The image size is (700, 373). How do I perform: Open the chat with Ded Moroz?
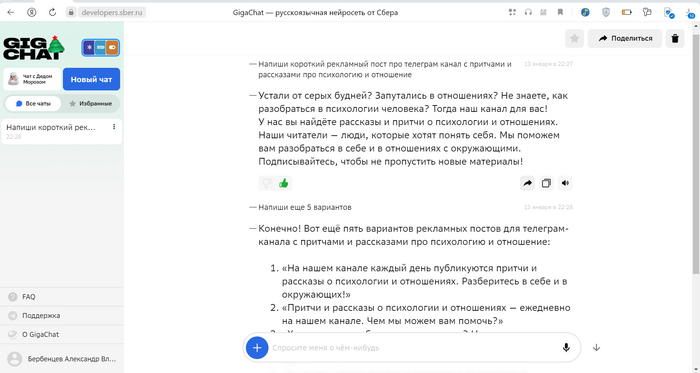[32, 79]
